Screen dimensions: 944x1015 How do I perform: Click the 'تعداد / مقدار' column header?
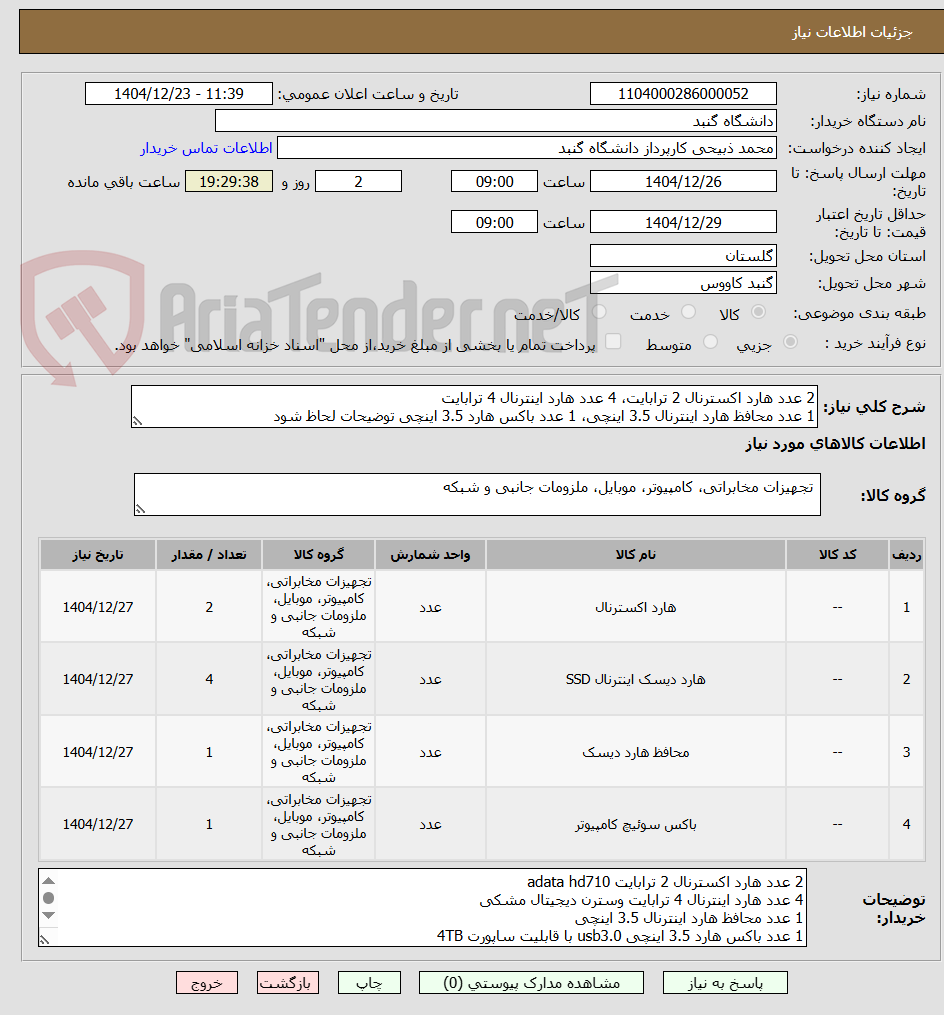click(208, 555)
